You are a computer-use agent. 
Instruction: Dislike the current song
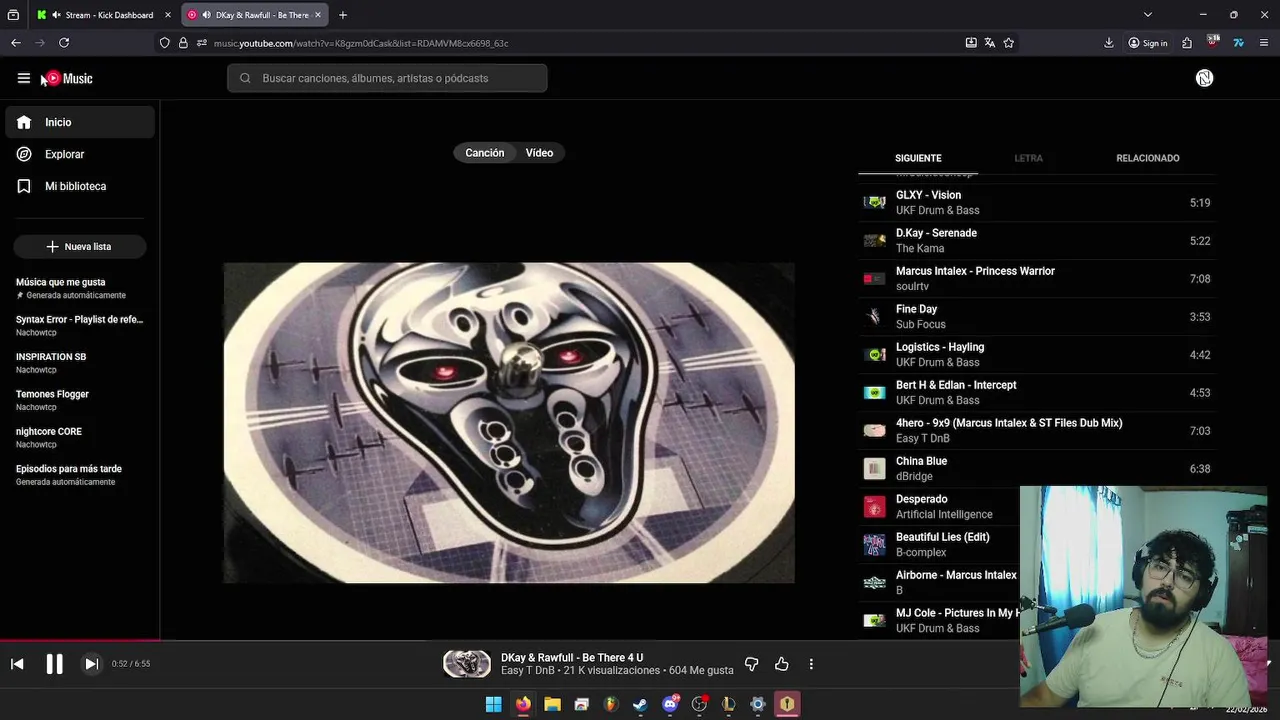pyautogui.click(x=752, y=664)
